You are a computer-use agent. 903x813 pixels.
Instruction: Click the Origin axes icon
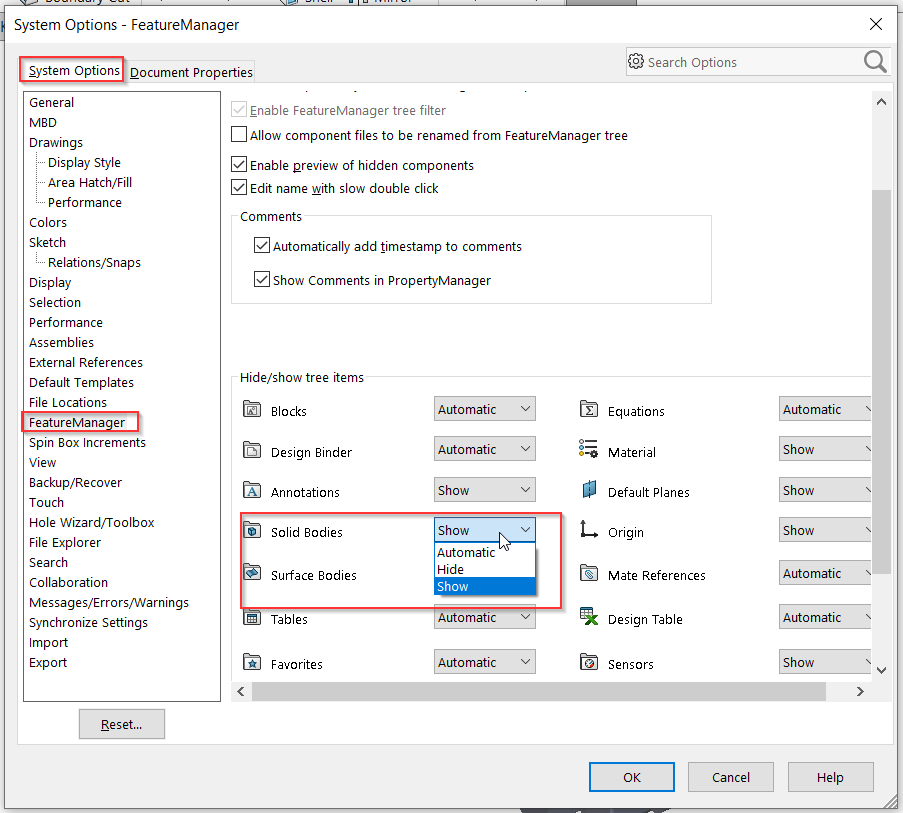coord(589,531)
